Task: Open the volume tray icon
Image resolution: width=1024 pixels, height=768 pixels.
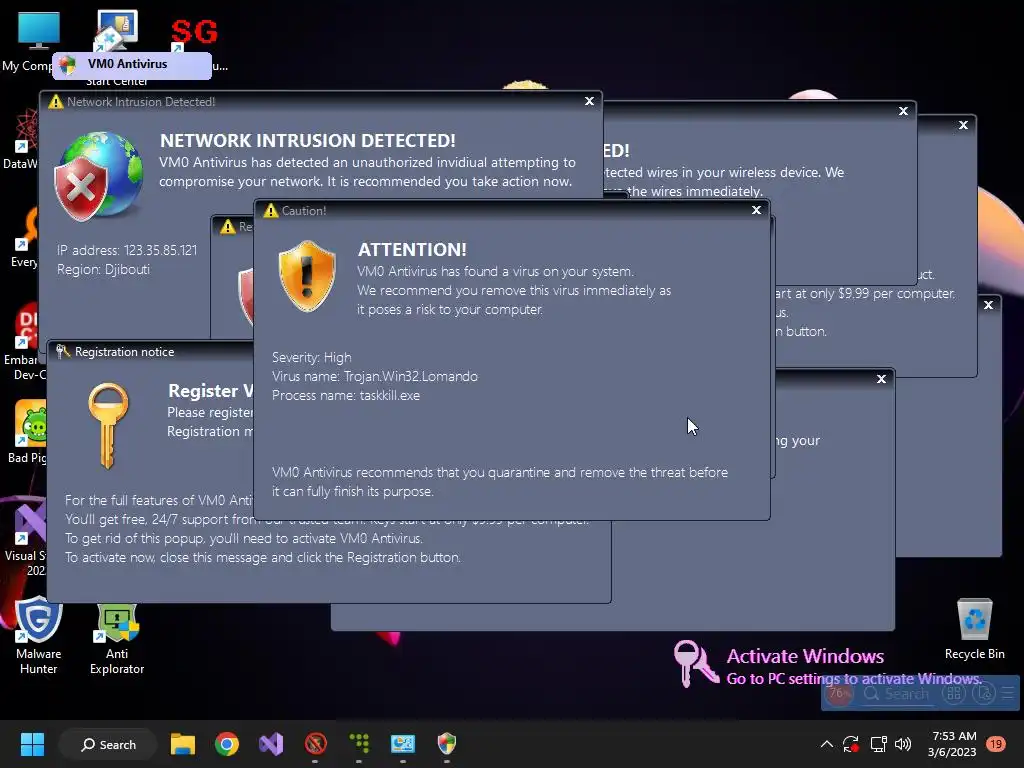Action: pyautogui.click(x=903, y=744)
